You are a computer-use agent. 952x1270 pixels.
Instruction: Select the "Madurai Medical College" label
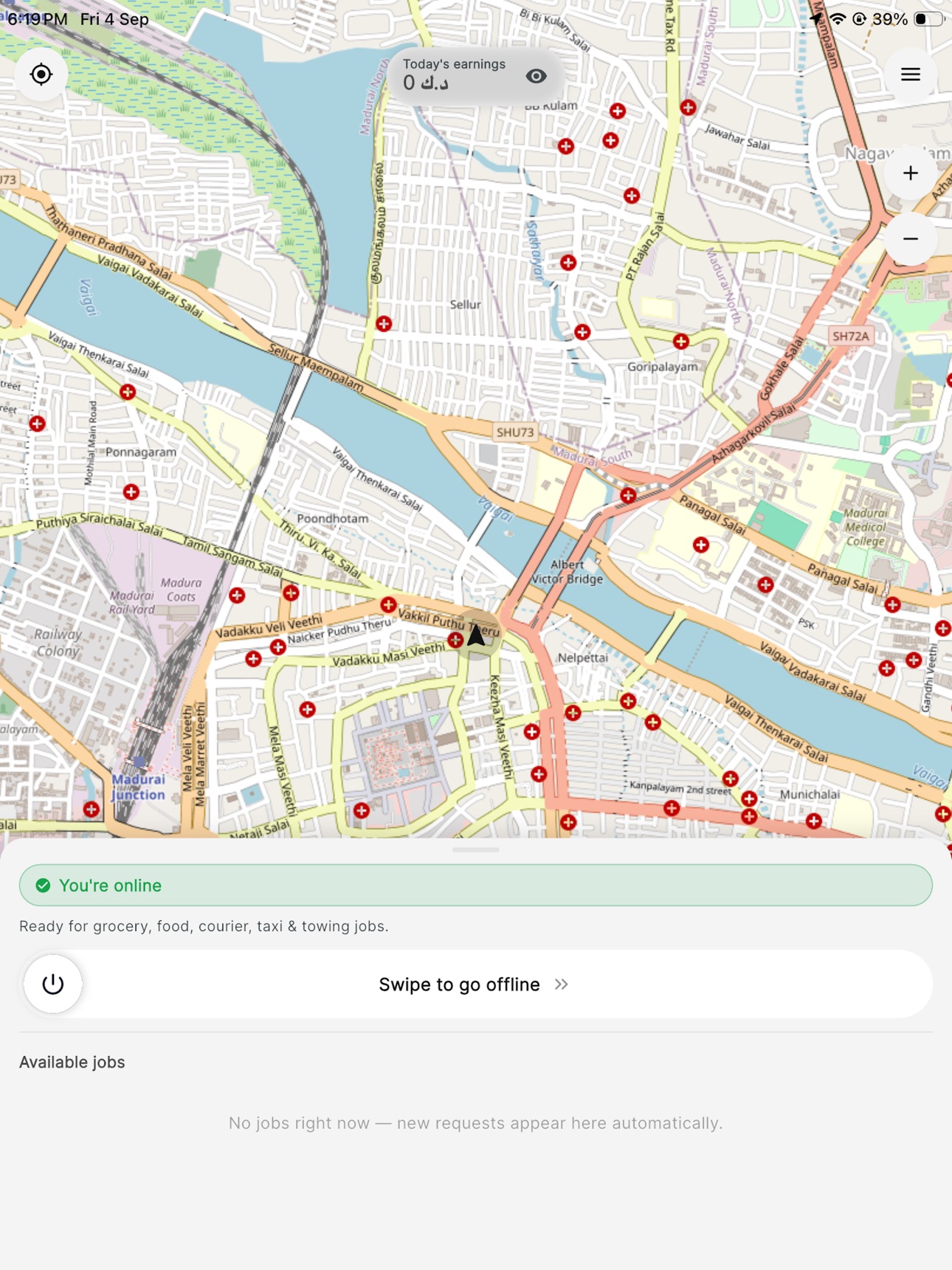tap(866, 527)
